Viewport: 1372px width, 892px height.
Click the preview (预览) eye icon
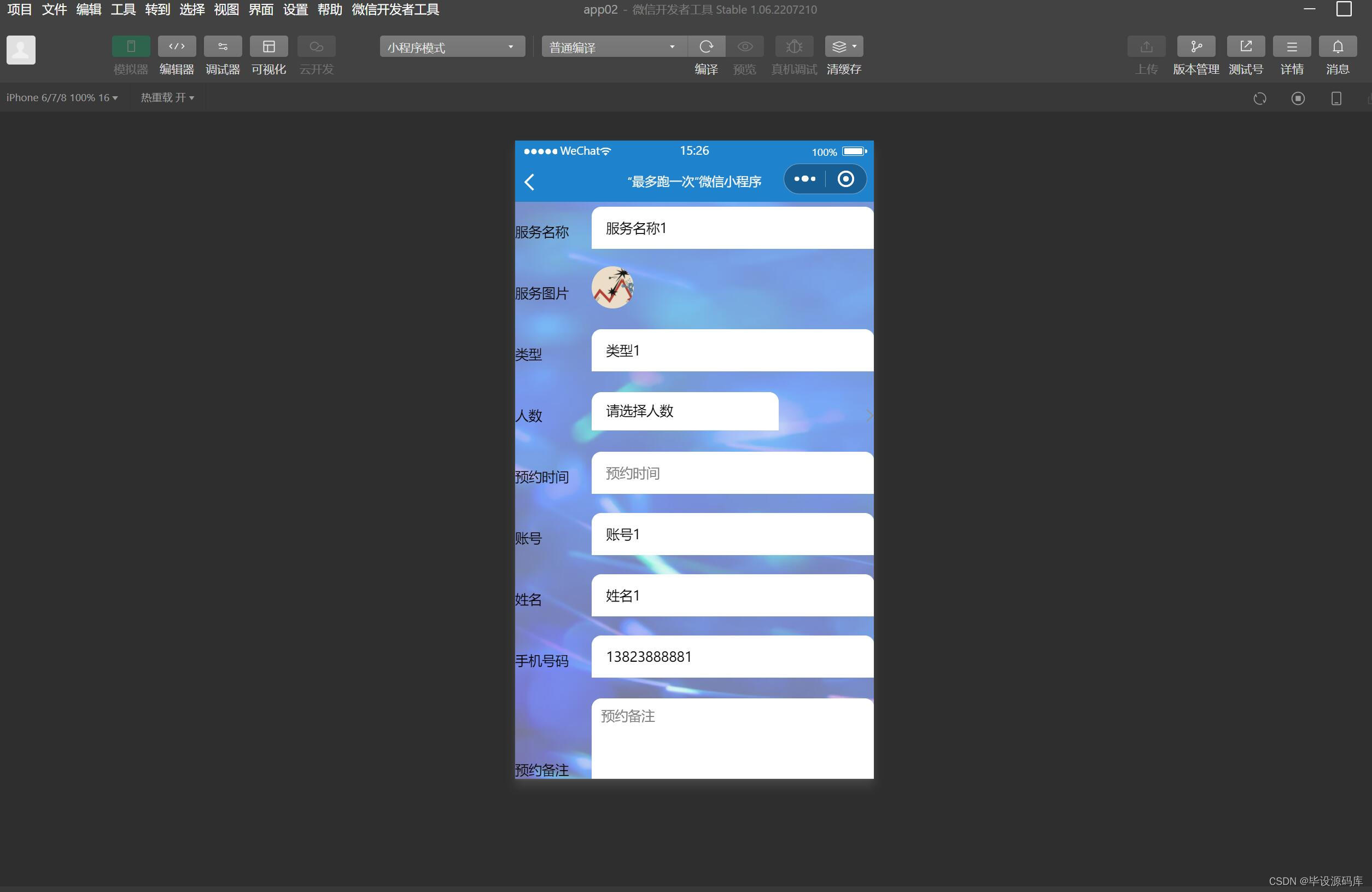[x=745, y=46]
